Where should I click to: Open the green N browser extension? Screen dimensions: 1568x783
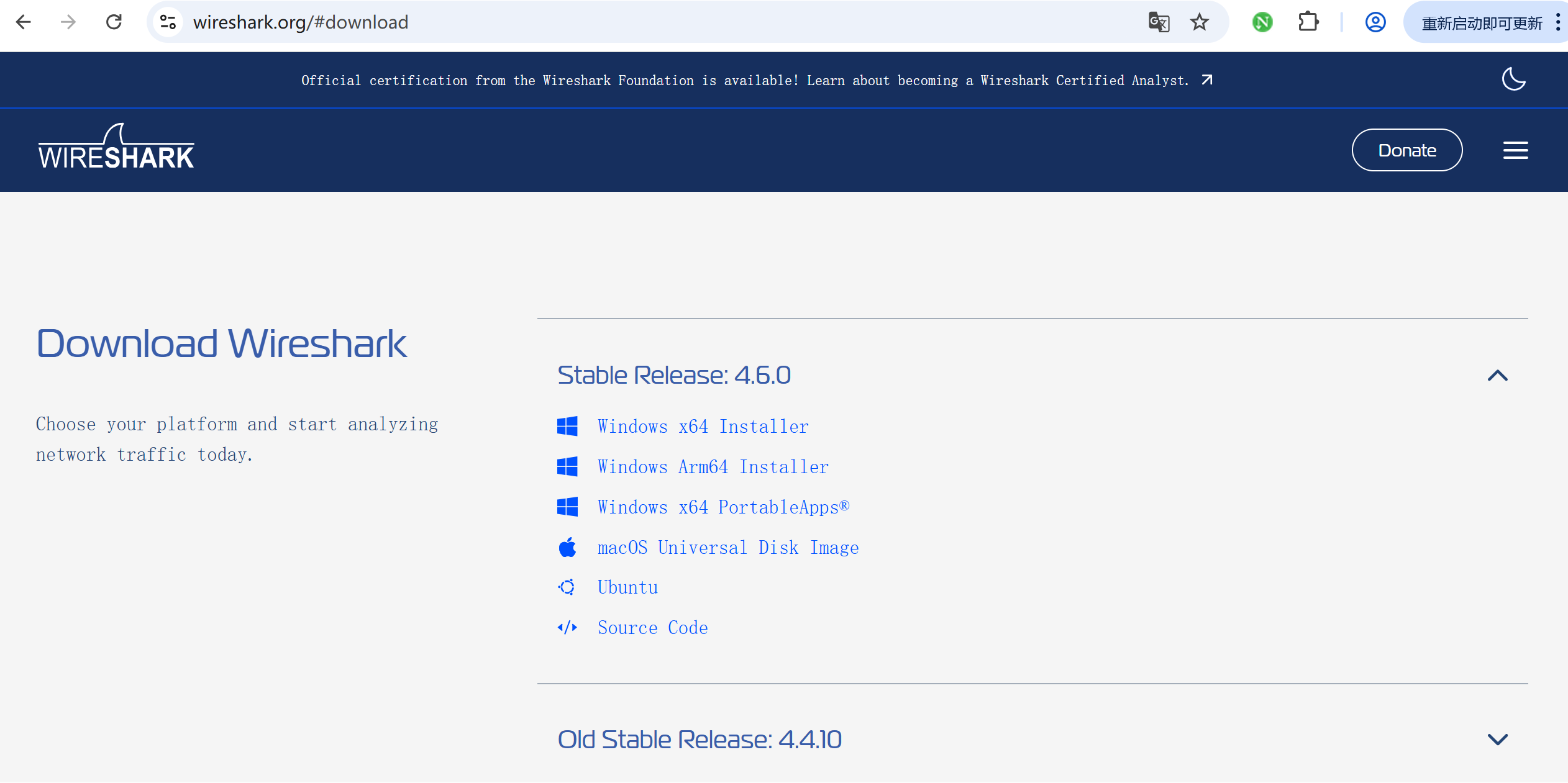(x=1262, y=22)
